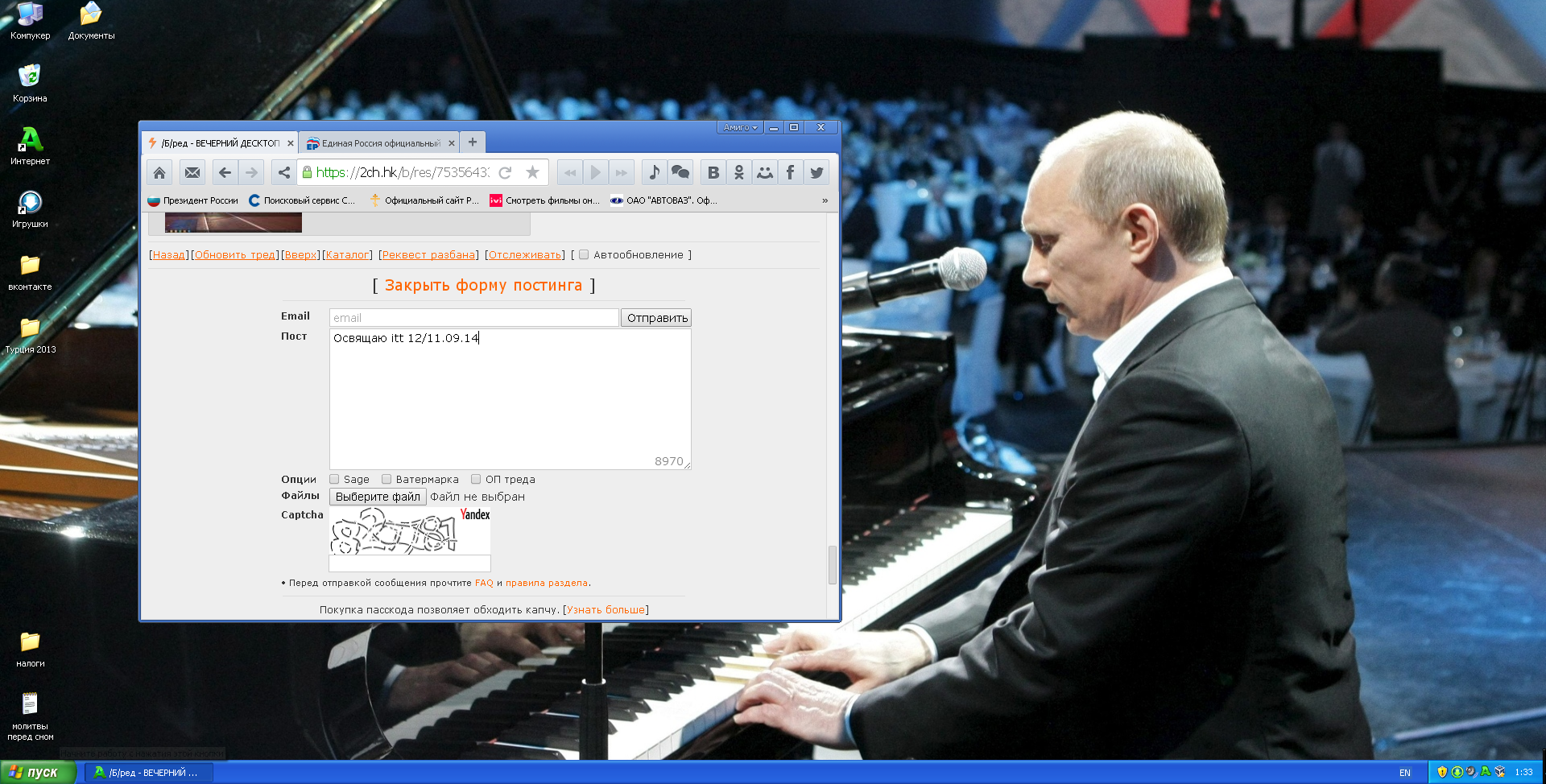Bookmark this page with the star icon
The width and height of the screenshot is (1546, 784).
tap(532, 172)
